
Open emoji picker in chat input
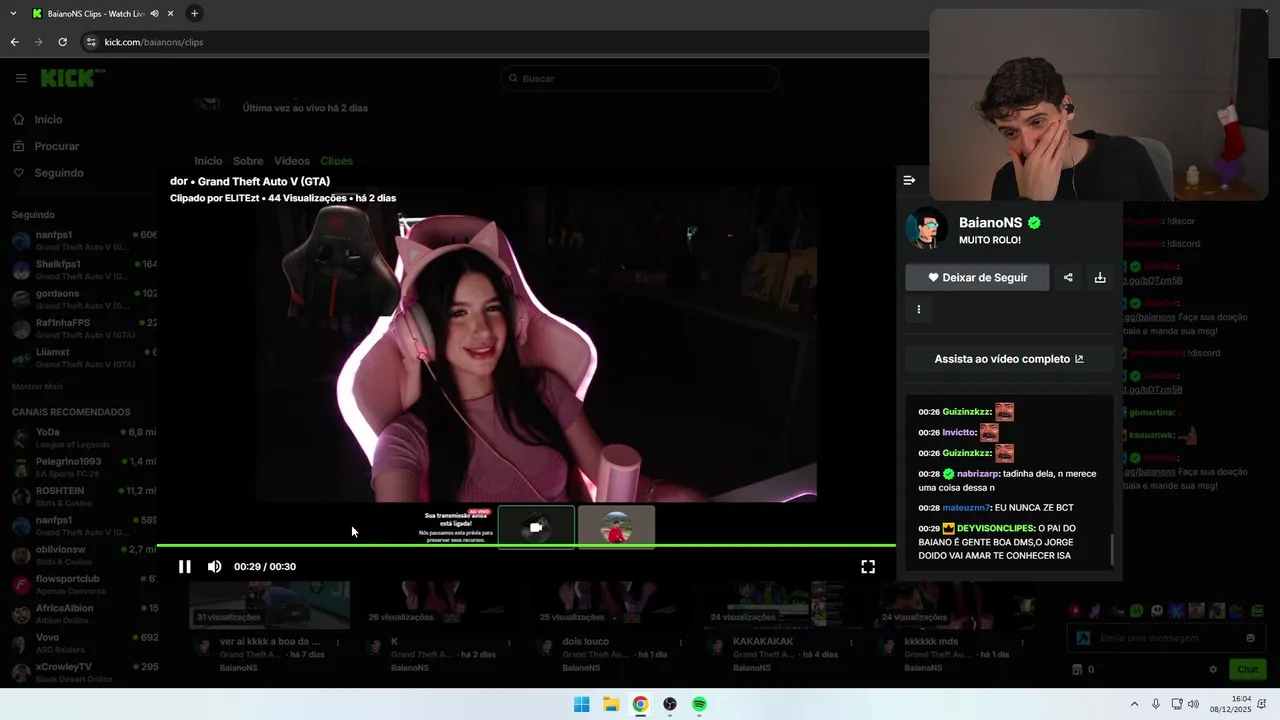tap(1250, 638)
